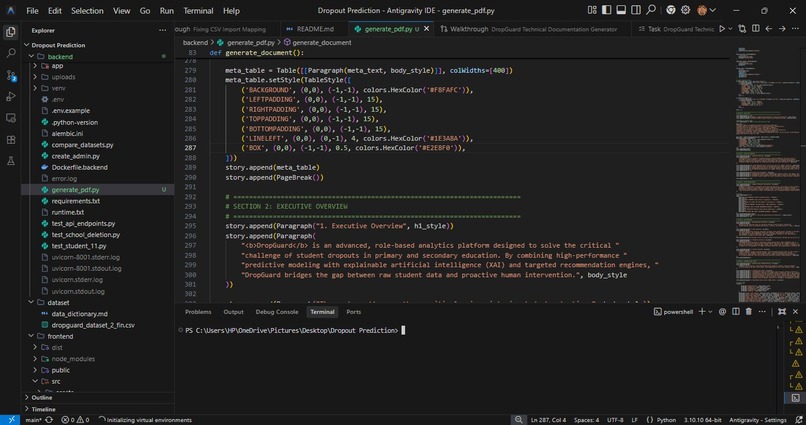Launch new terminal with plus icon

[702, 311]
